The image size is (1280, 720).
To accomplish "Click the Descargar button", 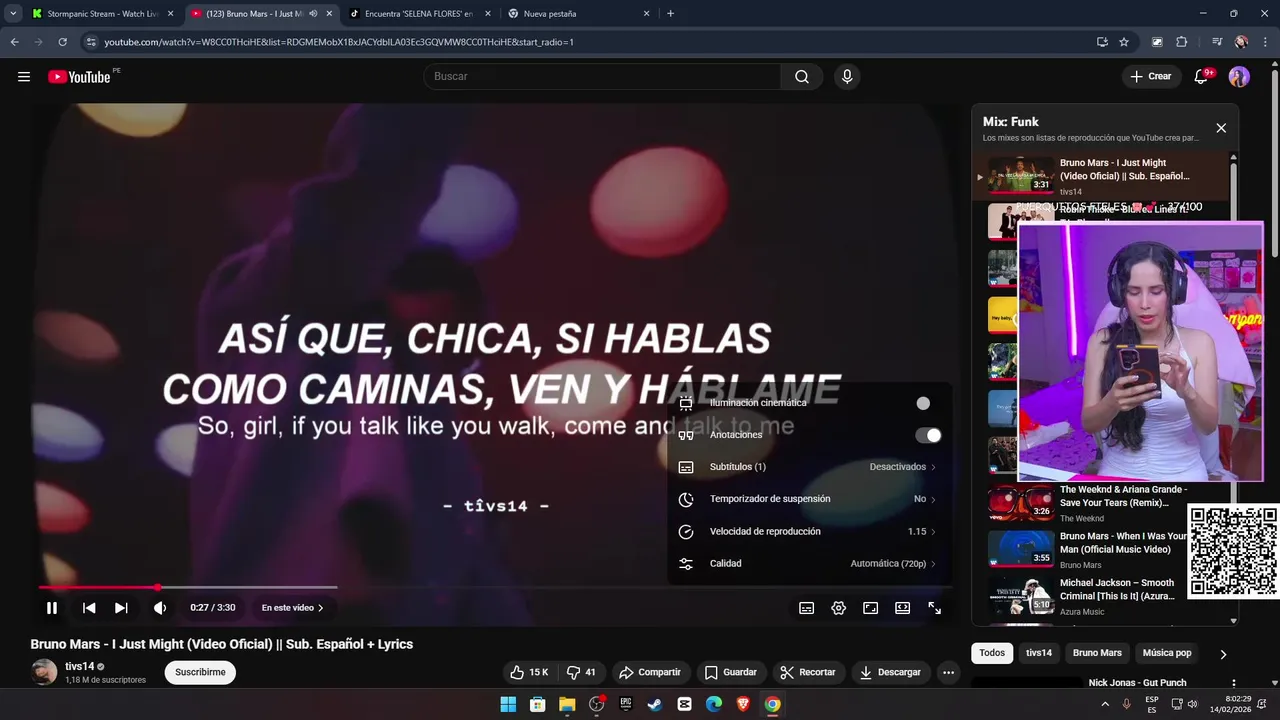I will (890, 672).
